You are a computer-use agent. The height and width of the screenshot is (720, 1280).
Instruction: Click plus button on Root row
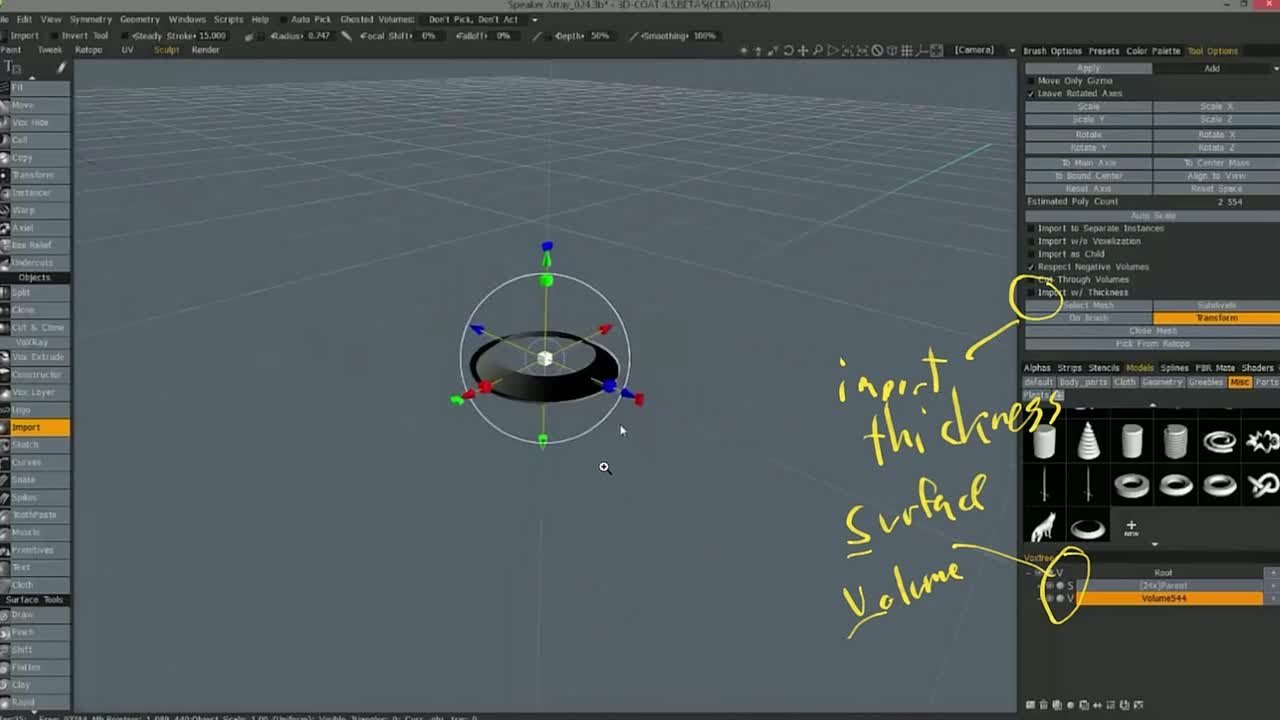click(x=1272, y=573)
